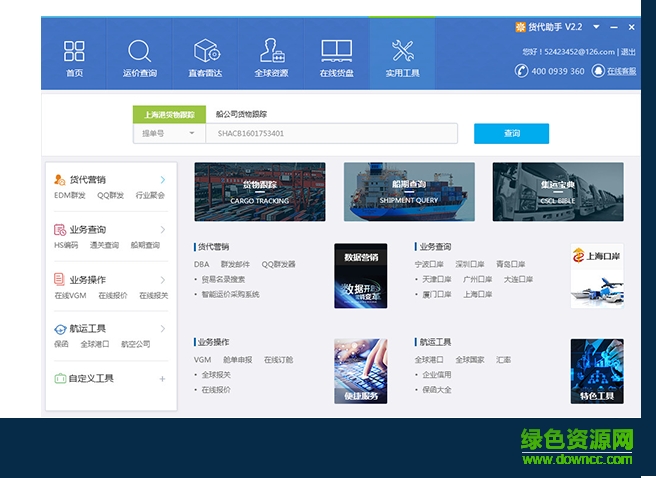Viewport: 656px width, 478px height.
Task: Expand the 业务查询 sidebar section arrow
Action: click(x=163, y=230)
